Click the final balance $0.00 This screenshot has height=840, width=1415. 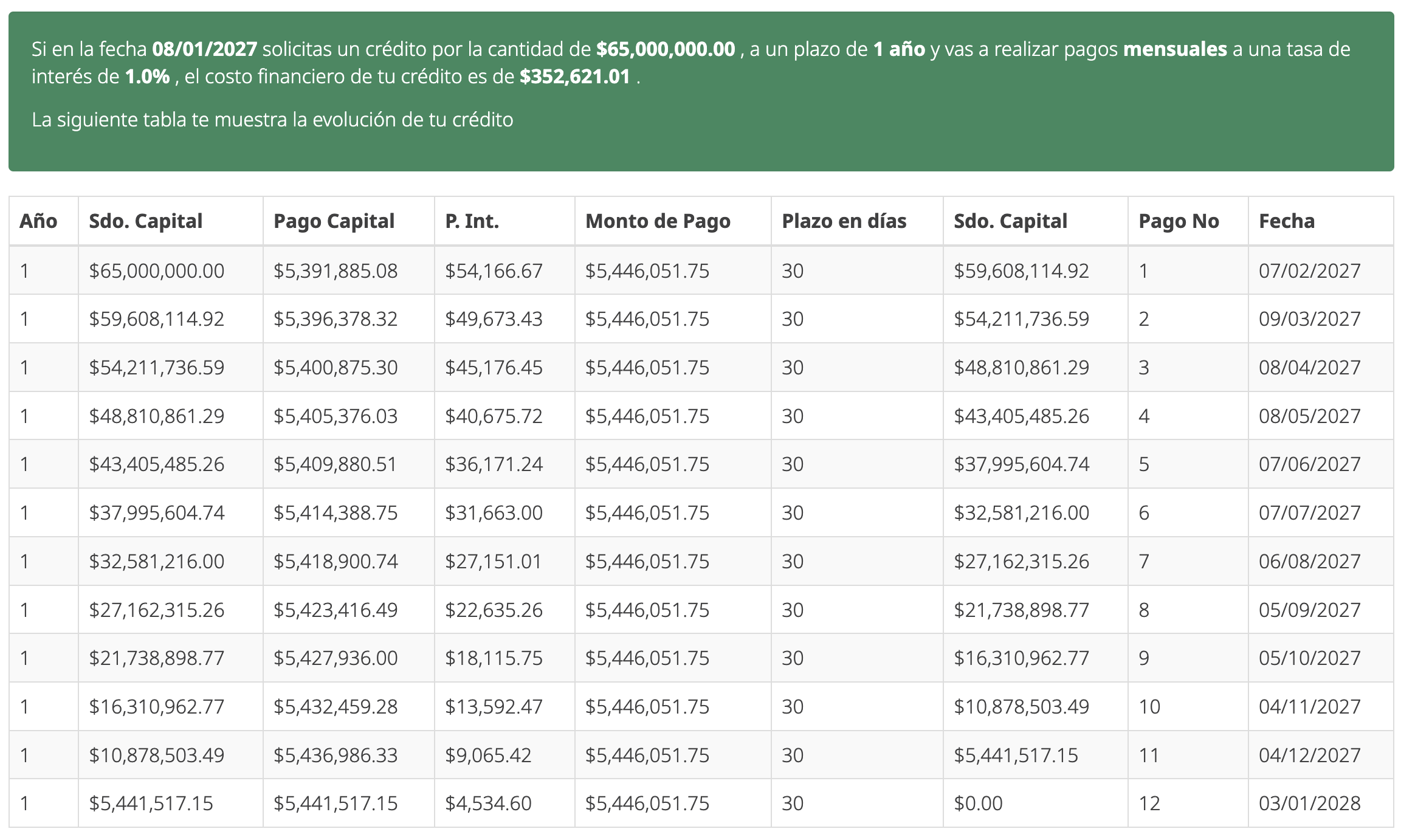(x=978, y=804)
